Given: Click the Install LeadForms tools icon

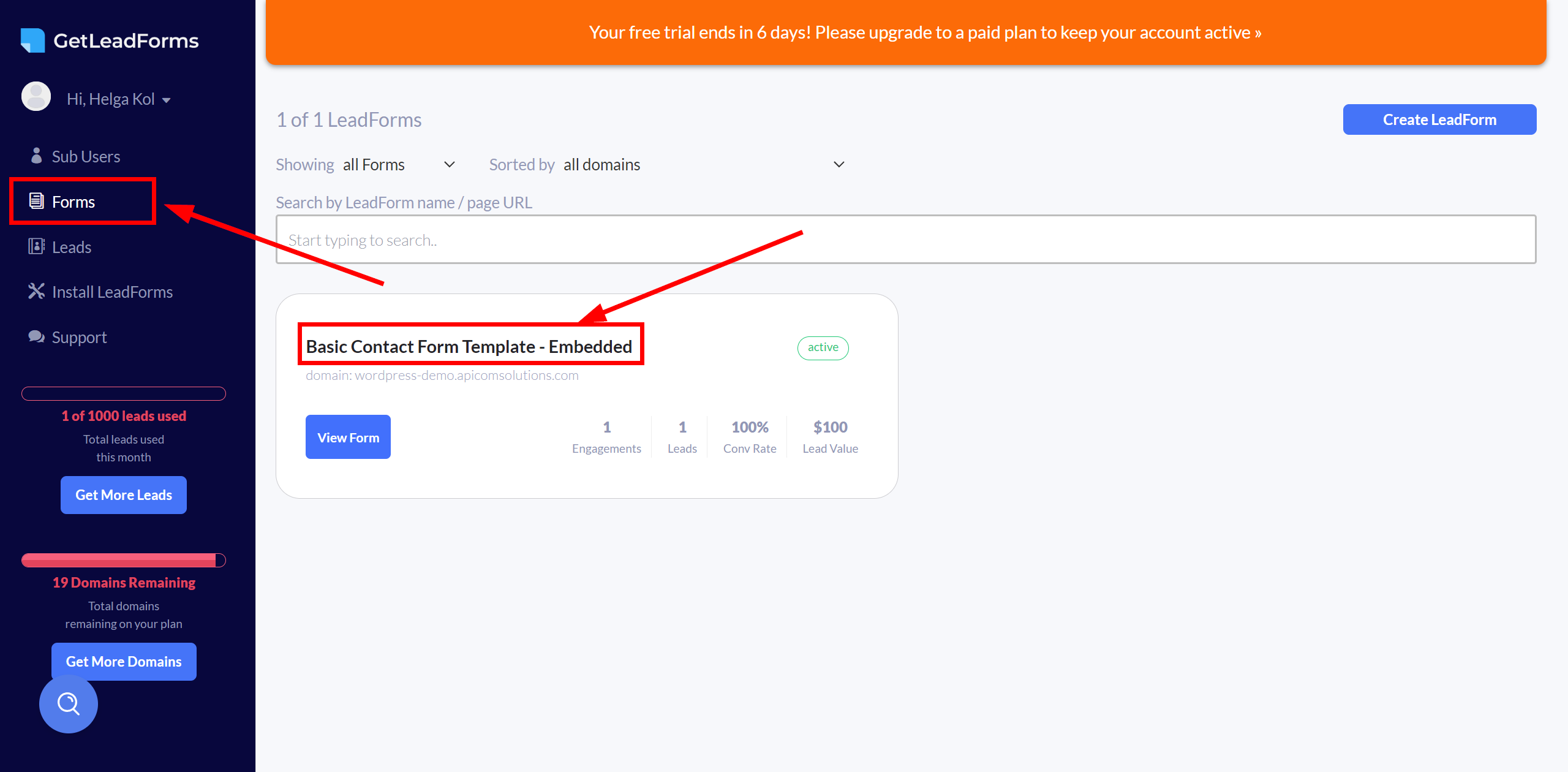Looking at the screenshot, I should pos(37,292).
